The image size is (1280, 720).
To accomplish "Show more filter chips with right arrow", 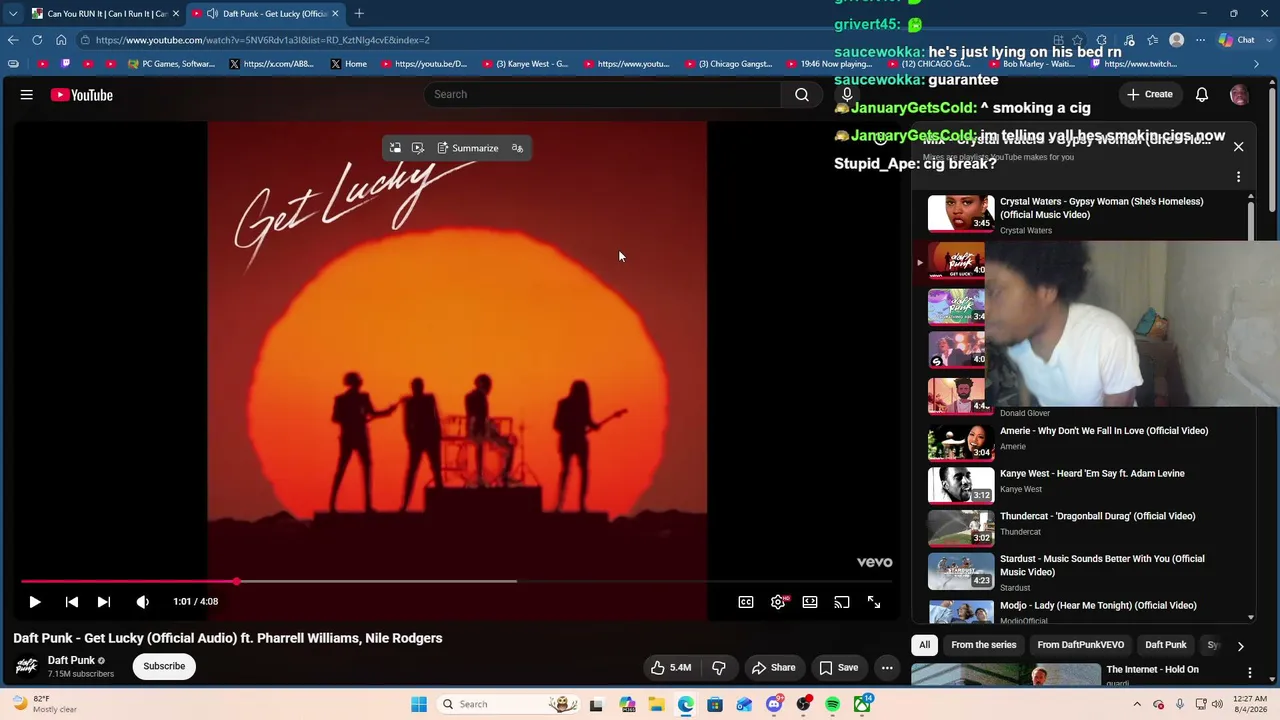I will click(1240, 646).
